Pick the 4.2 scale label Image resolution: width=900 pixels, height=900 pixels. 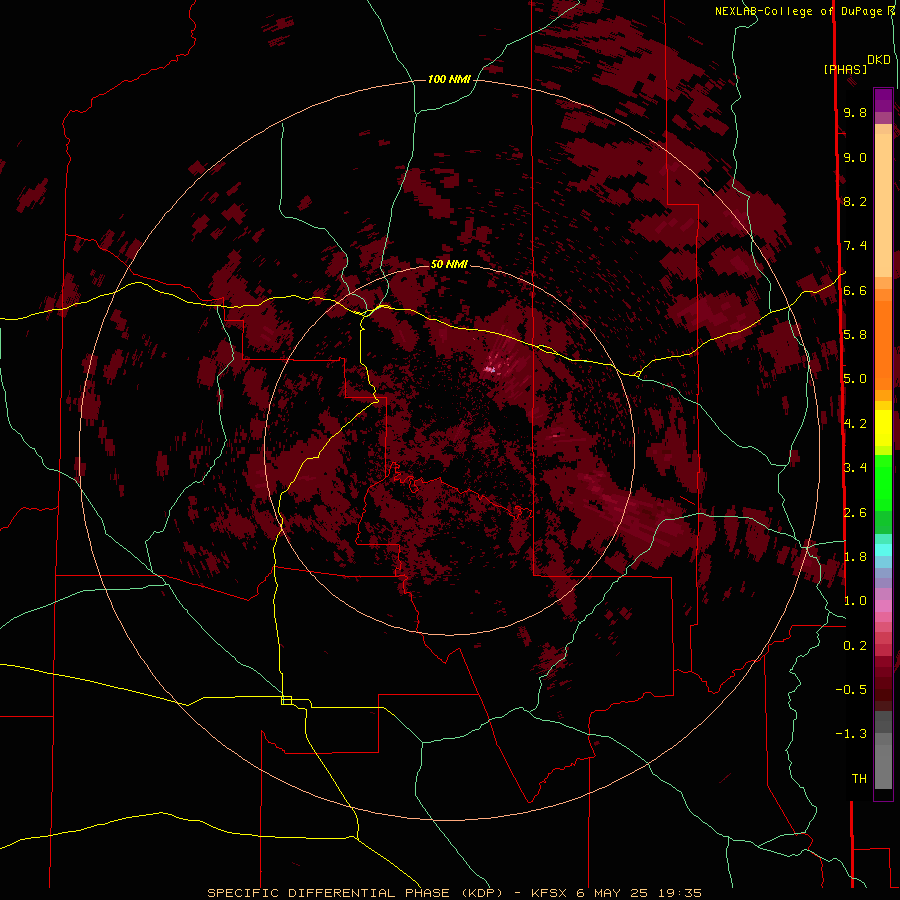click(x=855, y=424)
